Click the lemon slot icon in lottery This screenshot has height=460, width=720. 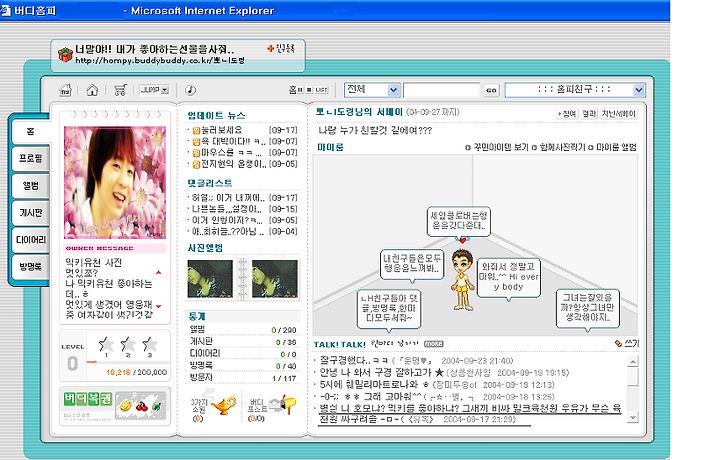tap(125, 406)
